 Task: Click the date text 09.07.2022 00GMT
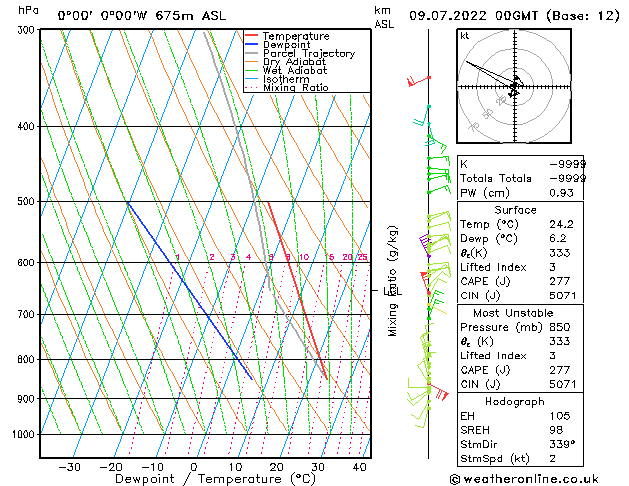tap(473, 16)
